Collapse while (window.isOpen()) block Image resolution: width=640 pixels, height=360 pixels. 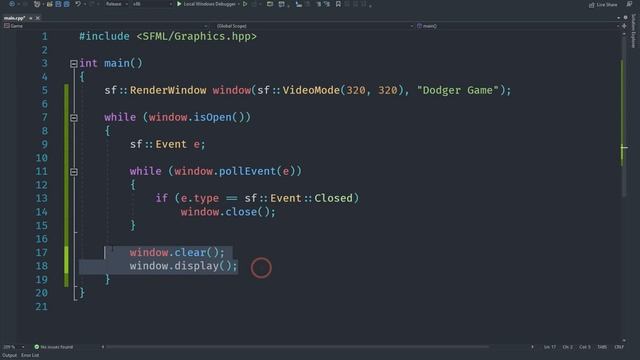(x=73, y=118)
